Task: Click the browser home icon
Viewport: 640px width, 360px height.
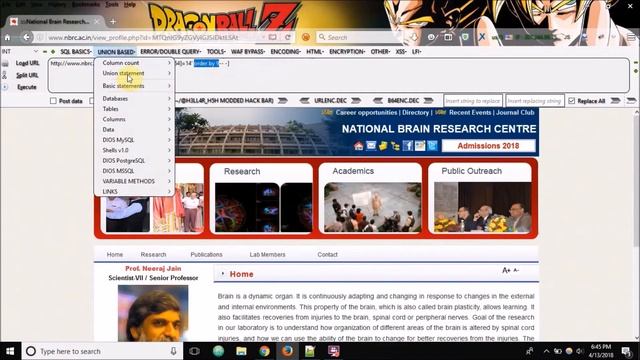Action: click(7, 37)
